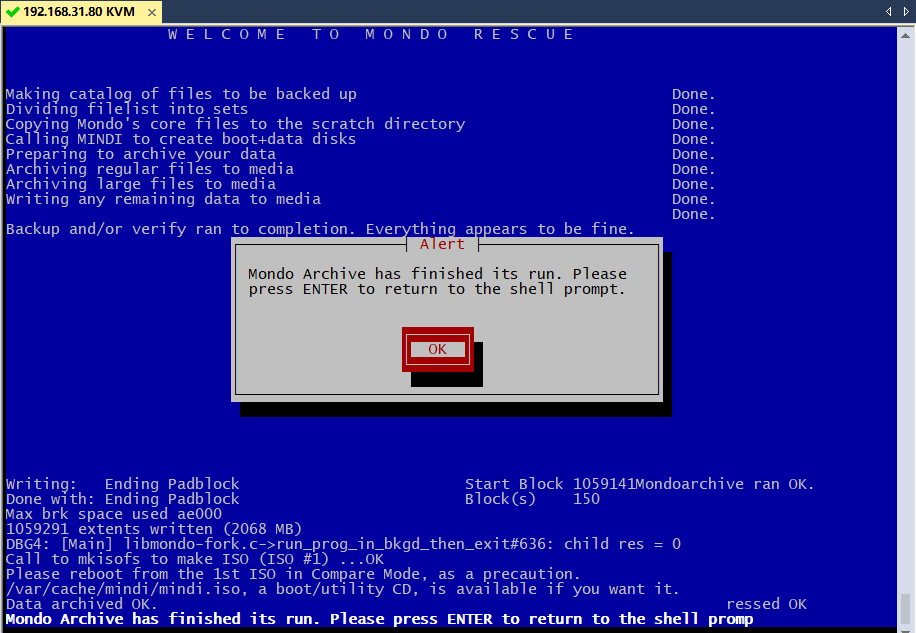Click the 'Call to mkisofs' log line
This screenshot has height=633, width=916.
[195, 559]
